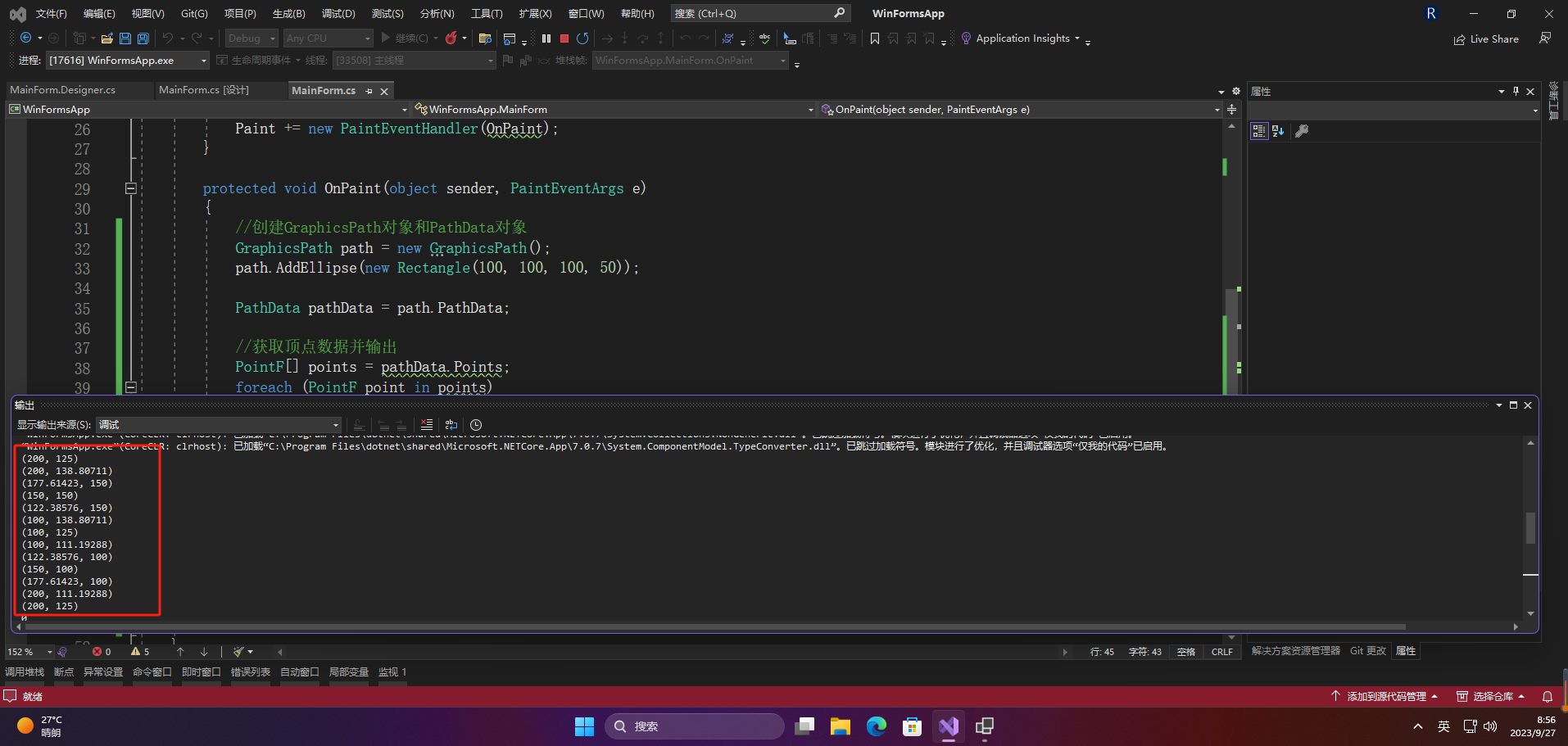The width and height of the screenshot is (1568, 746).
Task: Open the WinFormsApp project navigation dropdown
Action: (x=207, y=109)
